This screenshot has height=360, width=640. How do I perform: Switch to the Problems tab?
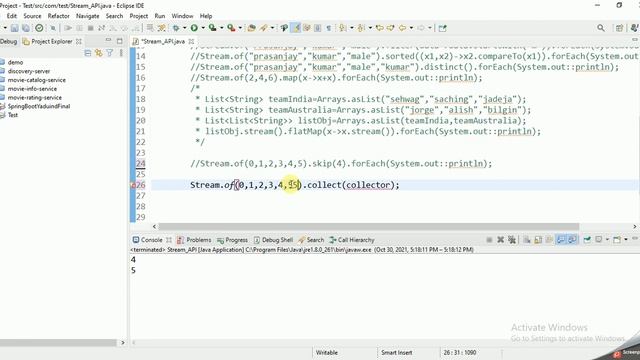194,240
